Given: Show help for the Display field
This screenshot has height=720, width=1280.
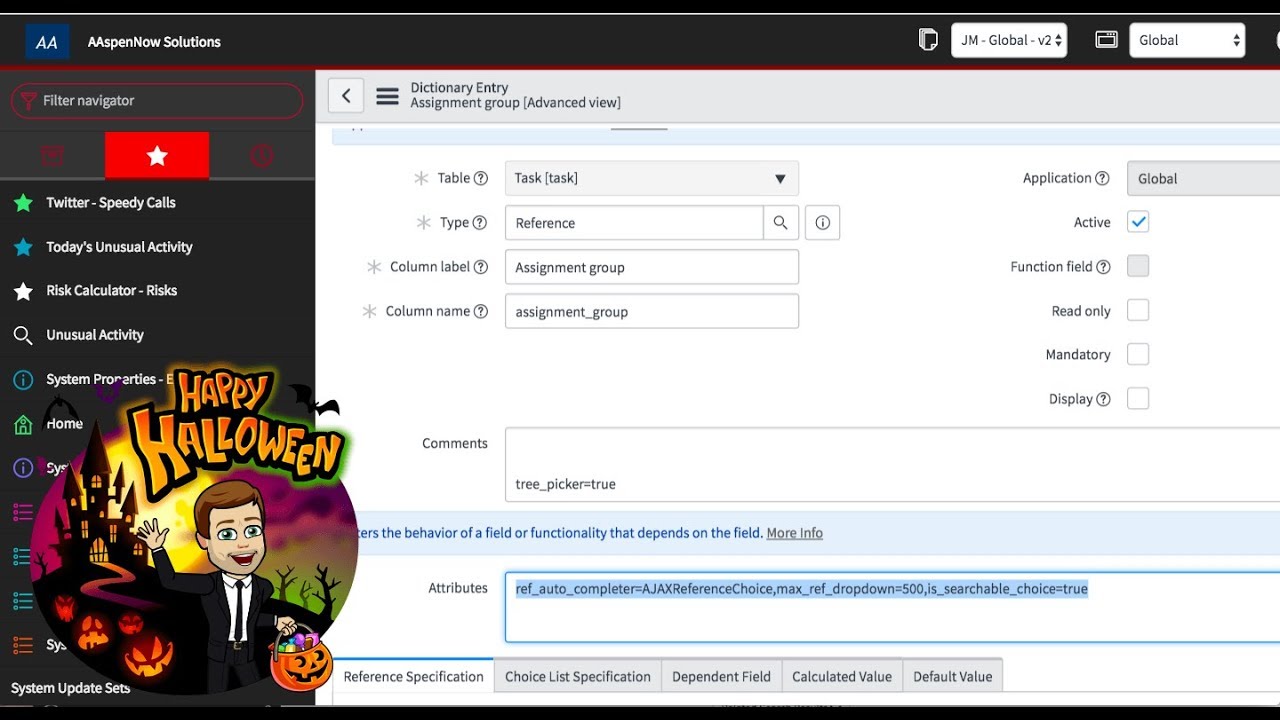Looking at the screenshot, I should (1103, 399).
